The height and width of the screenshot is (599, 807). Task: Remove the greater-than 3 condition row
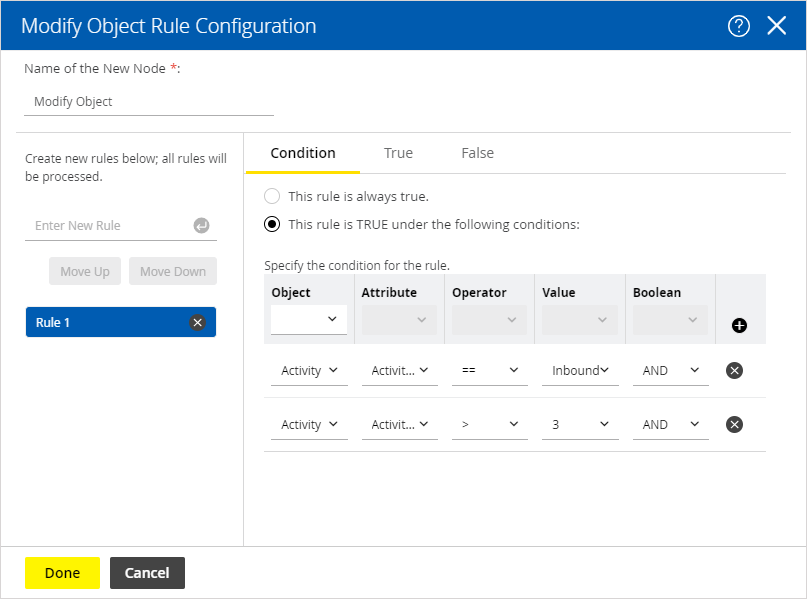pos(734,425)
